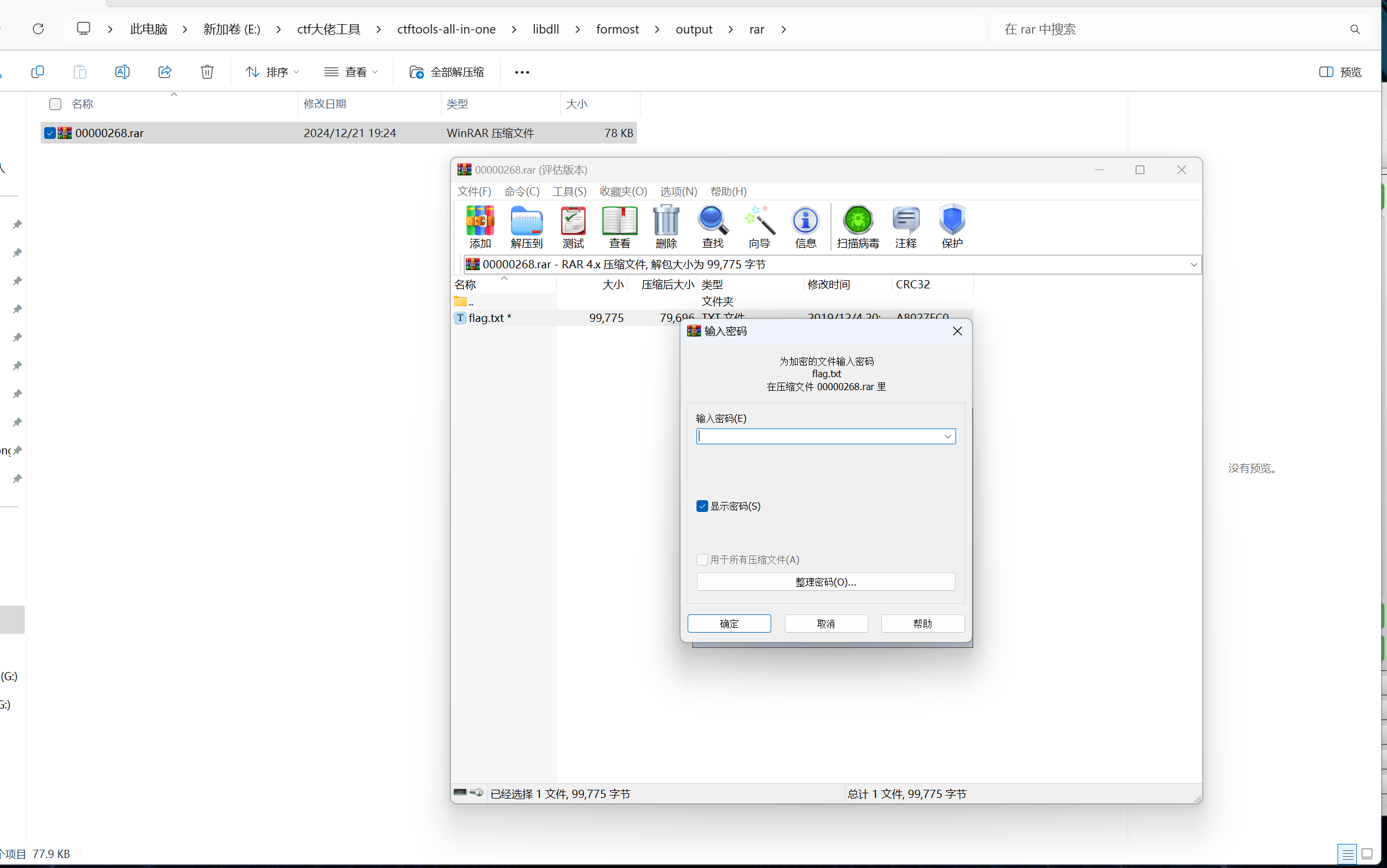This screenshot has width=1387, height=868.
Task: Click the Help (帮助) button in password dialog
Action: [923, 623]
